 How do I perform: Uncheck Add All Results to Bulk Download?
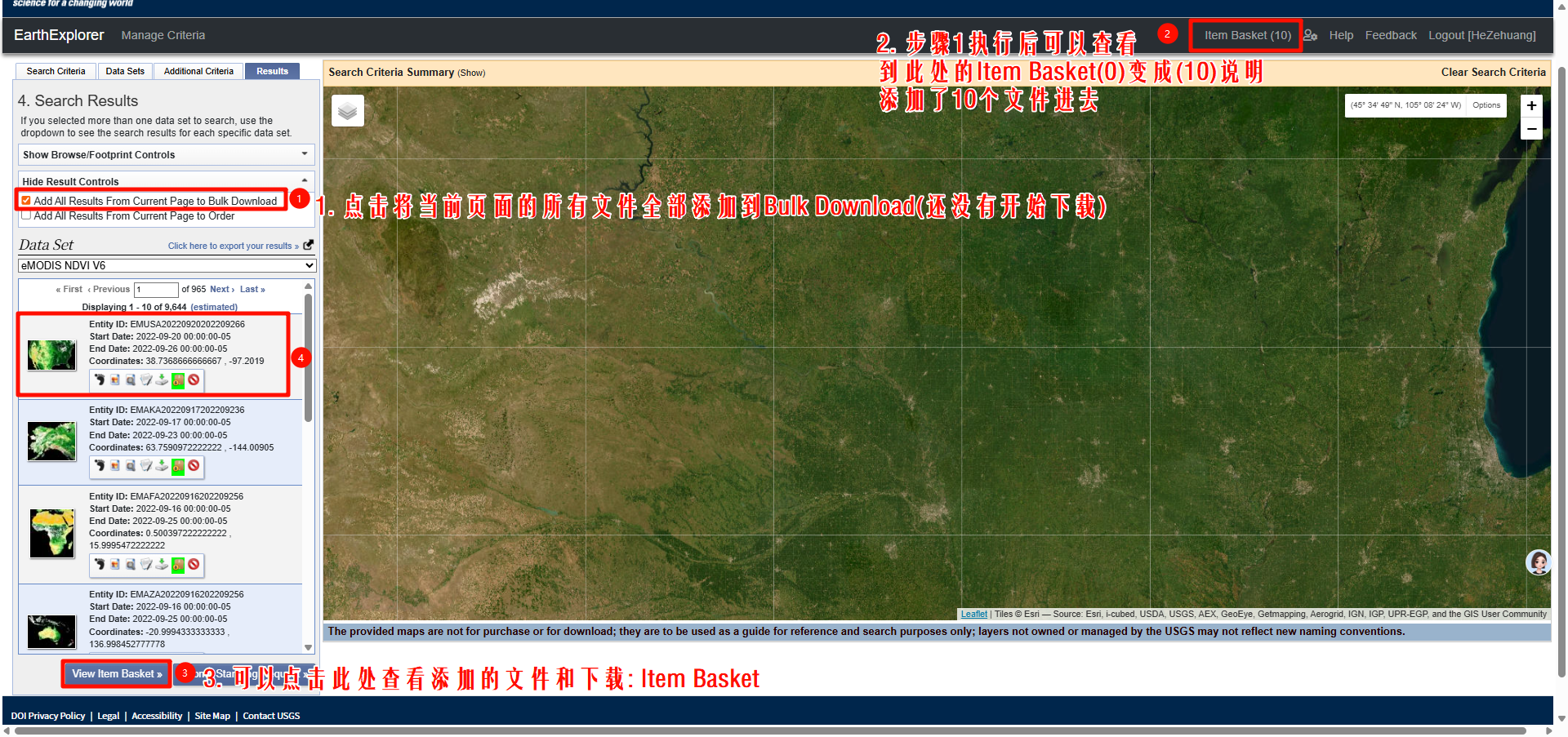[x=26, y=201]
